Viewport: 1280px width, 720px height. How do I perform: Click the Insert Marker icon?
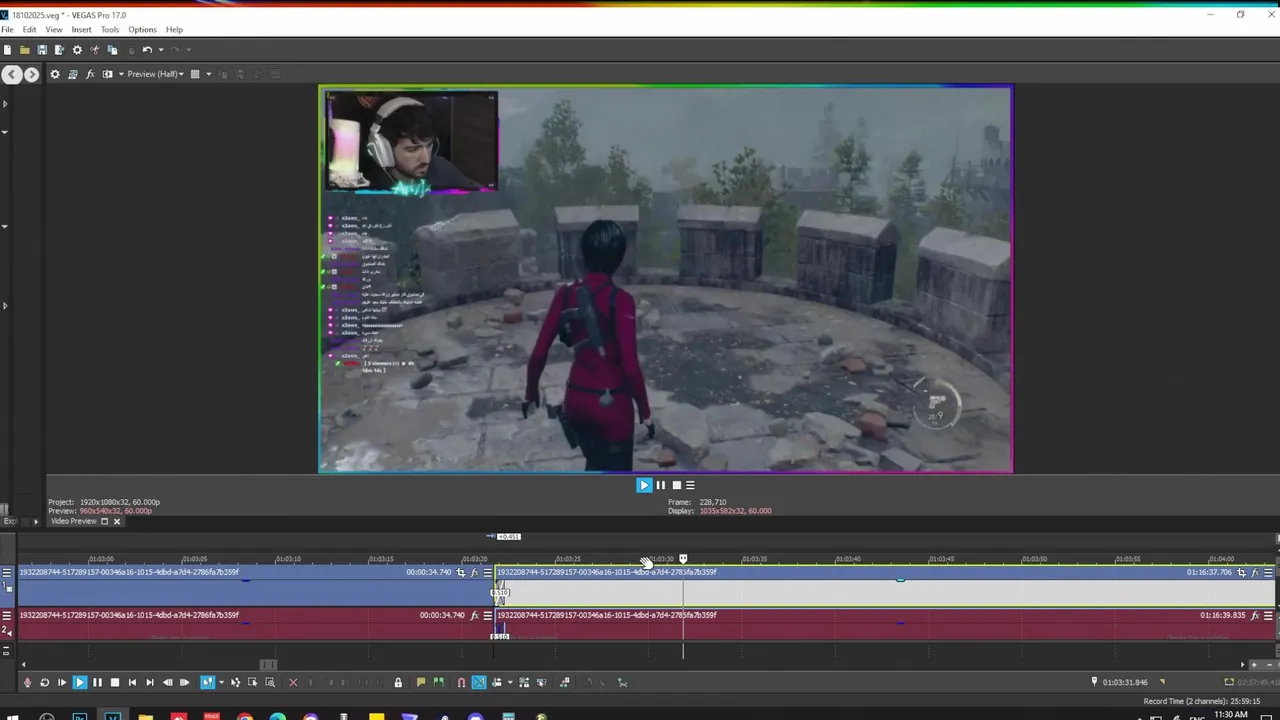(421, 682)
